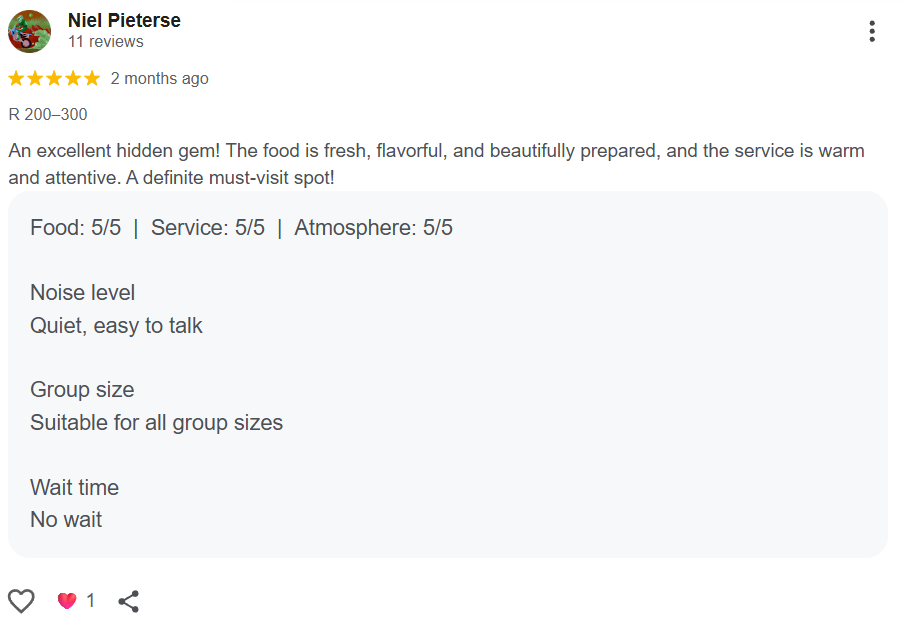The image size is (909, 622).
Task: Click "Suitable for all group sizes" text
Action: tap(156, 422)
